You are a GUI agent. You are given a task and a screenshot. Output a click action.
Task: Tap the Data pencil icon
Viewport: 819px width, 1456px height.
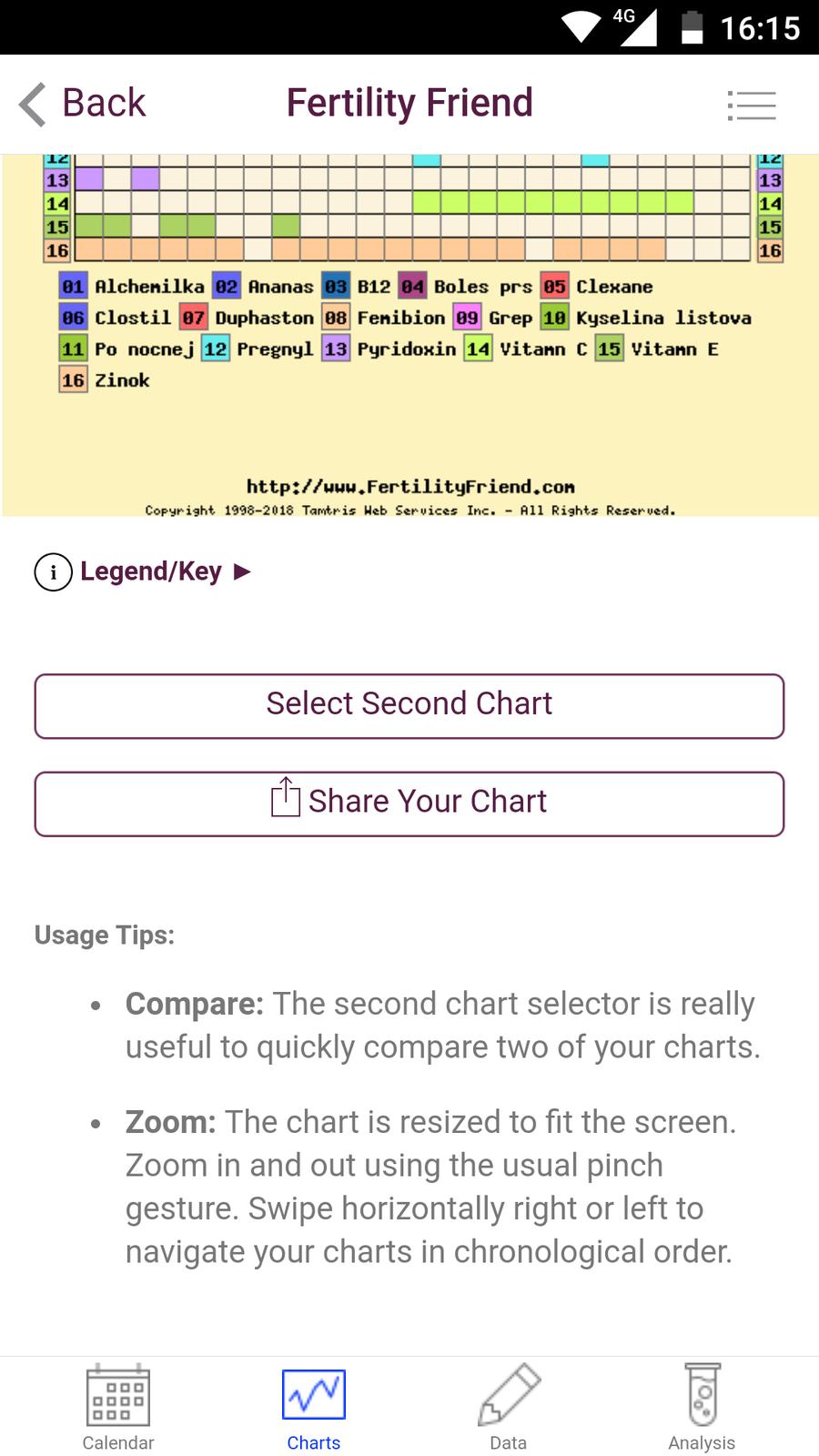(509, 1394)
